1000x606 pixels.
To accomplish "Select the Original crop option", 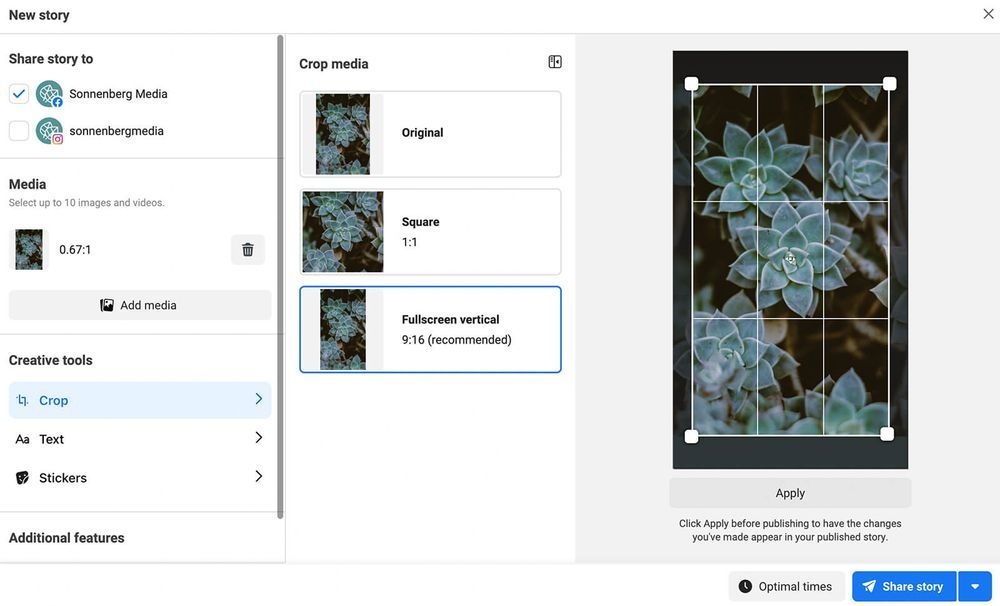I will [x=430, y=134].
